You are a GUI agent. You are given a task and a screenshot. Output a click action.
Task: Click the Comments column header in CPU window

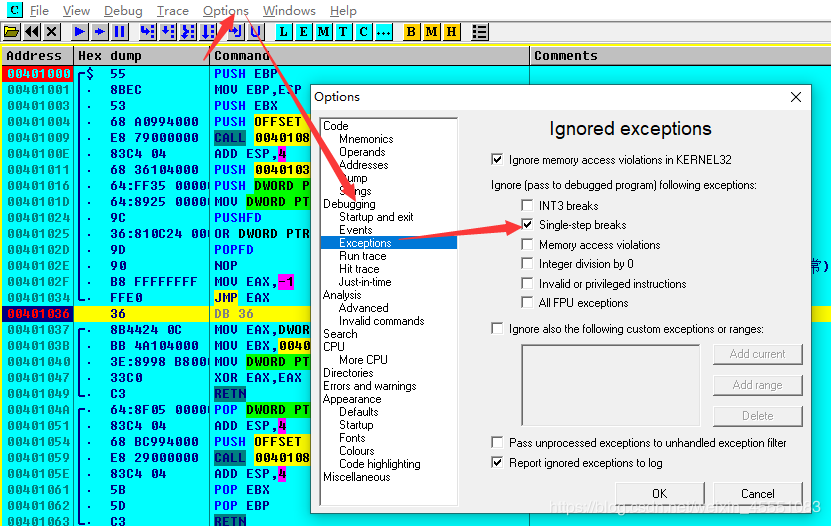coord(680,56)
